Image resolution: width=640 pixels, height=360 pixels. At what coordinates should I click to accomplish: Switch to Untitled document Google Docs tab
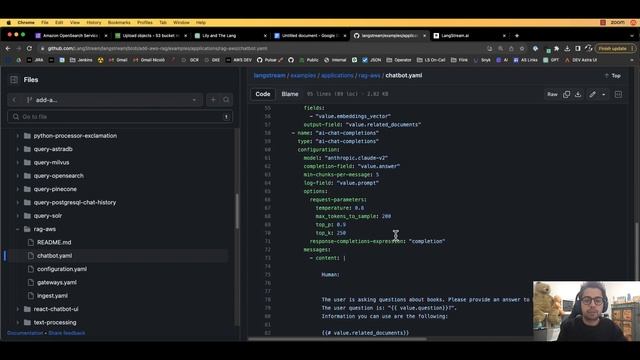(310, 36)
